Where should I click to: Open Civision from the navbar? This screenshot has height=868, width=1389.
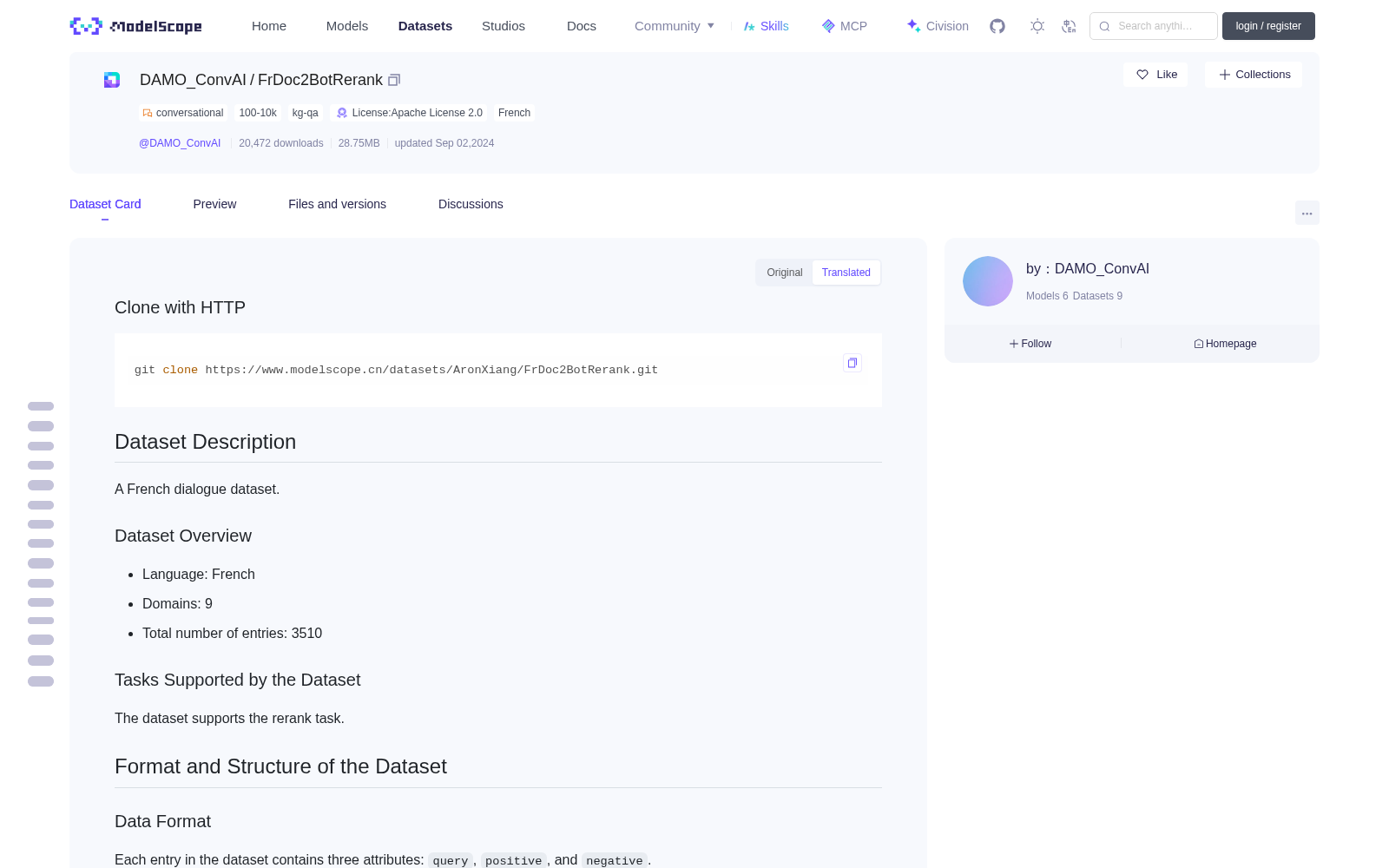click(938, 26)
